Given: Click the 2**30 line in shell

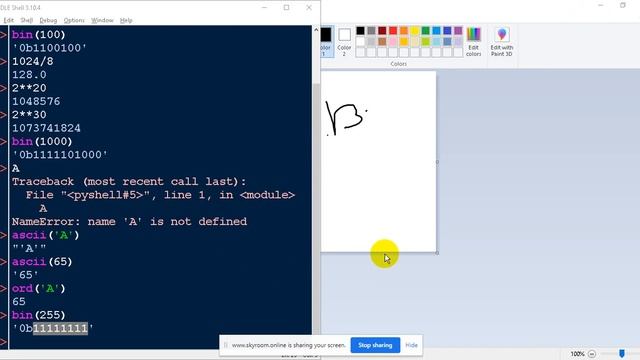Looking at the screenshot, I should click(29, 115).
